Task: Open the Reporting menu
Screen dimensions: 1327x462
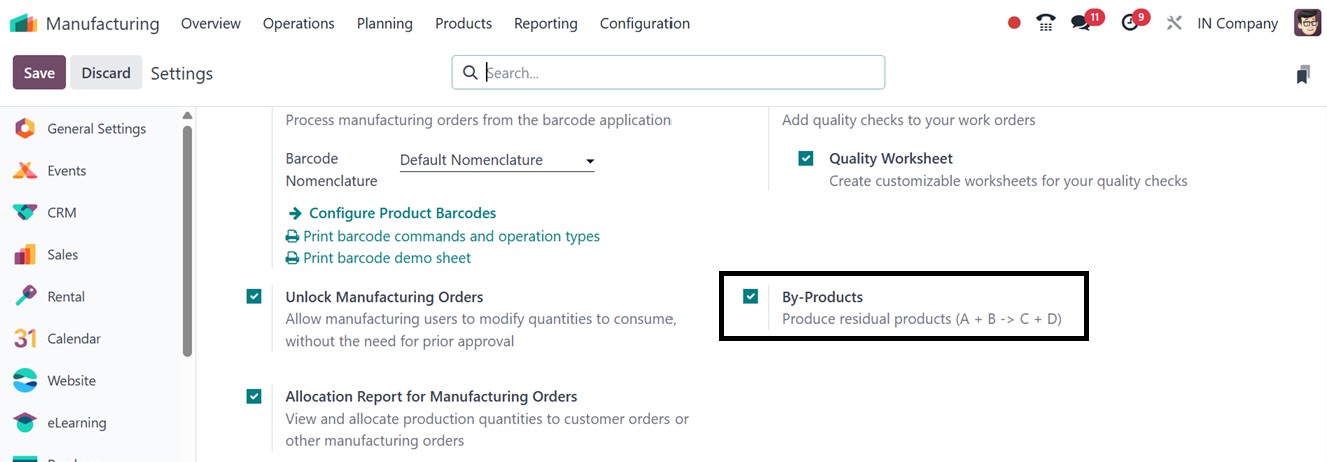Action: [545, 23]
